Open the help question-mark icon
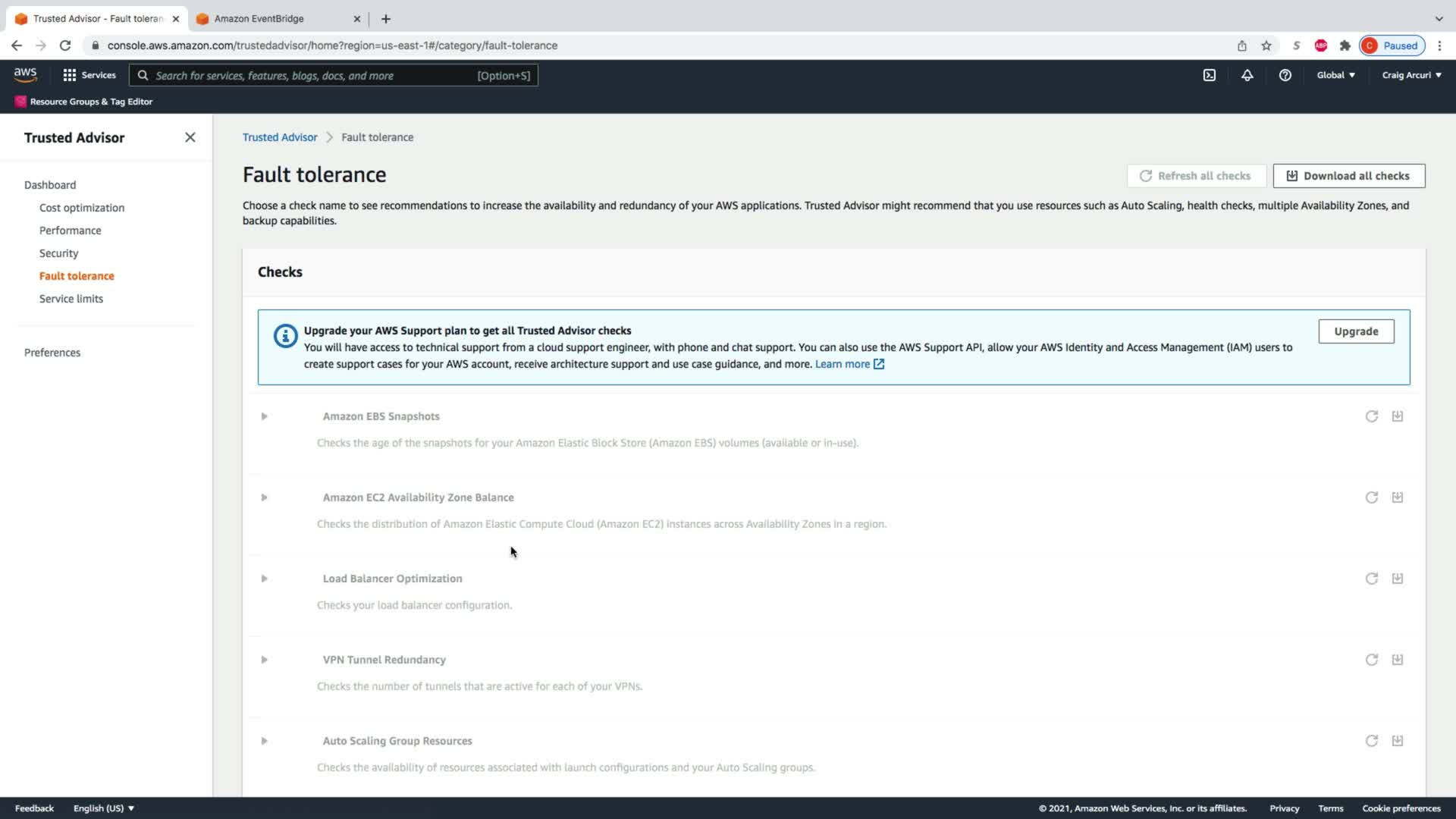The width and height of the screenshot is (1456, 819). point(1285,75)
